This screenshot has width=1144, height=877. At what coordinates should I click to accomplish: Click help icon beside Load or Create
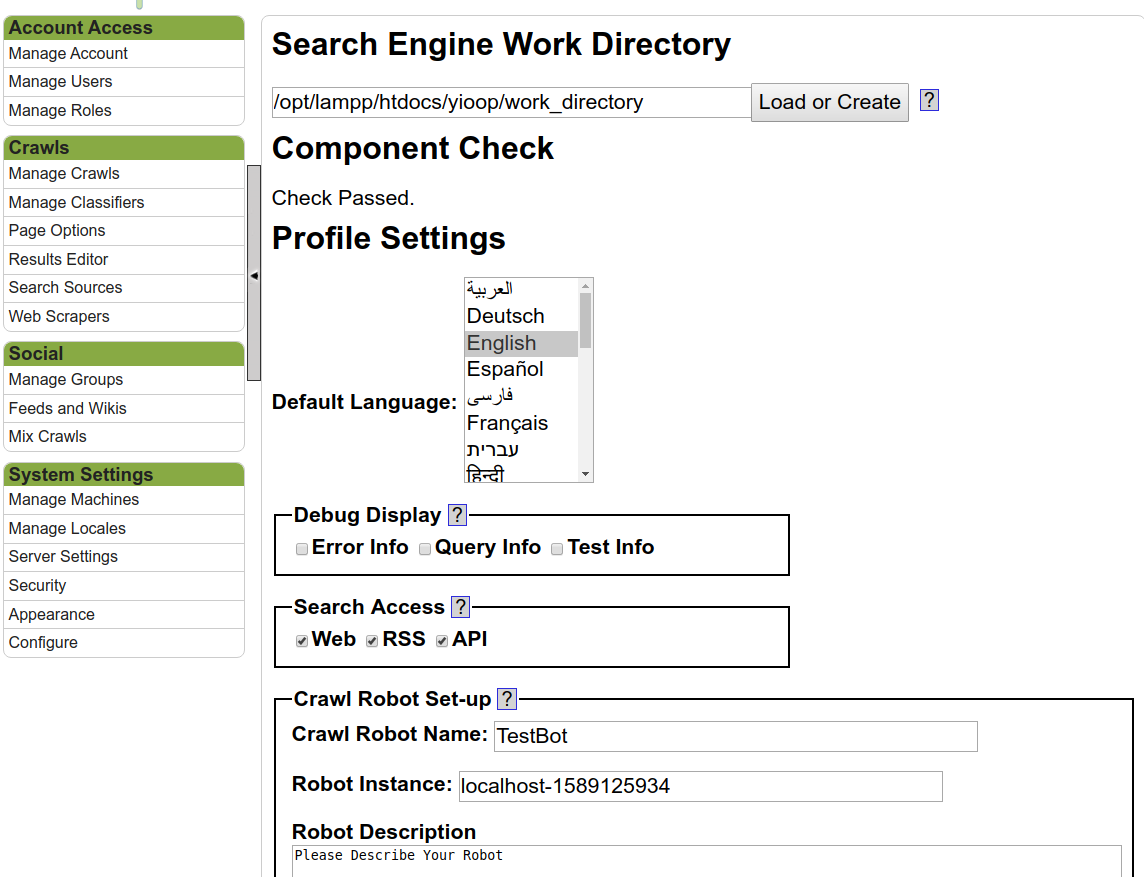929,100
